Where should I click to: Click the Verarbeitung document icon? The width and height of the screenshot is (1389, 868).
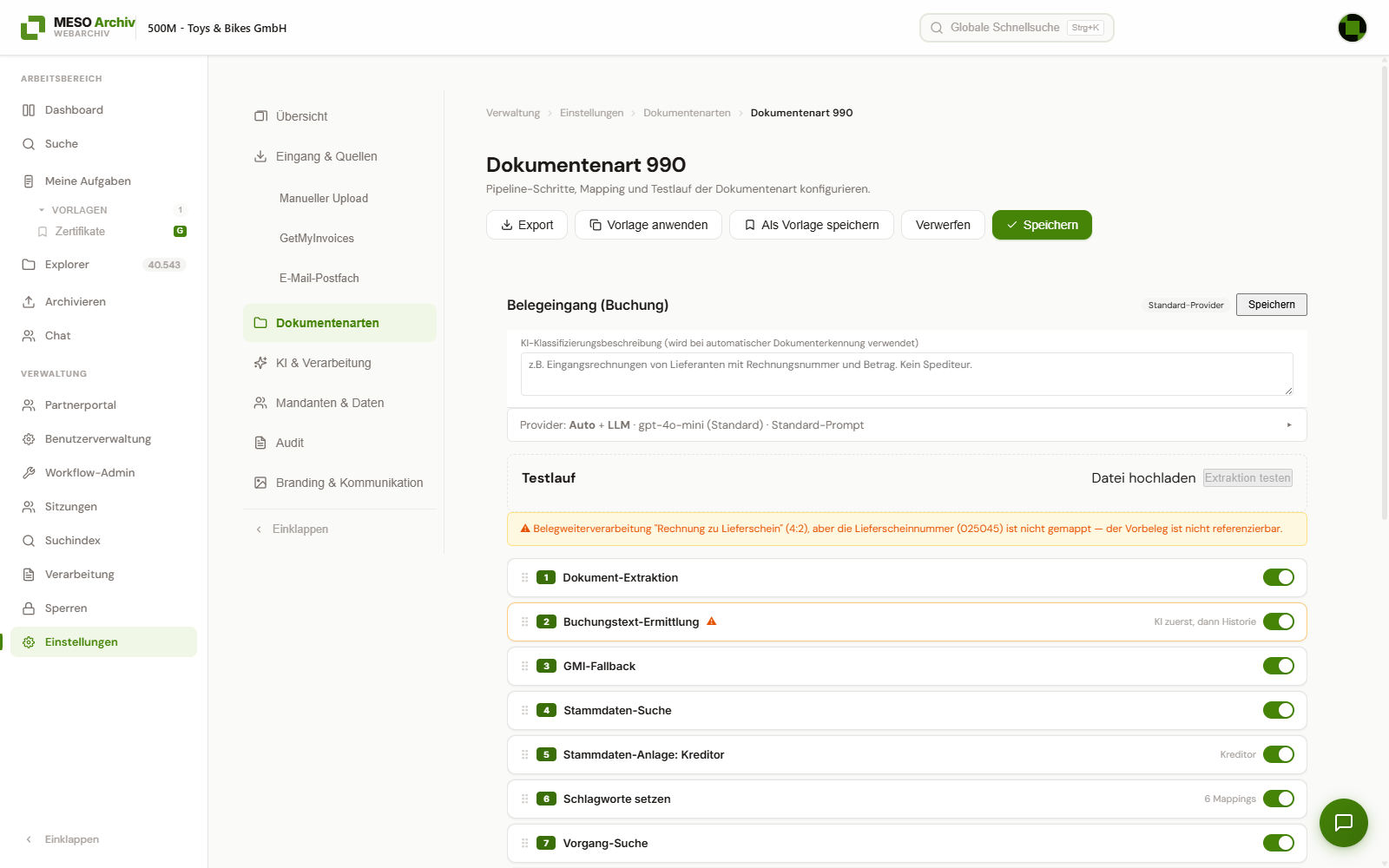pyautogui.click(x=29, y=575)
